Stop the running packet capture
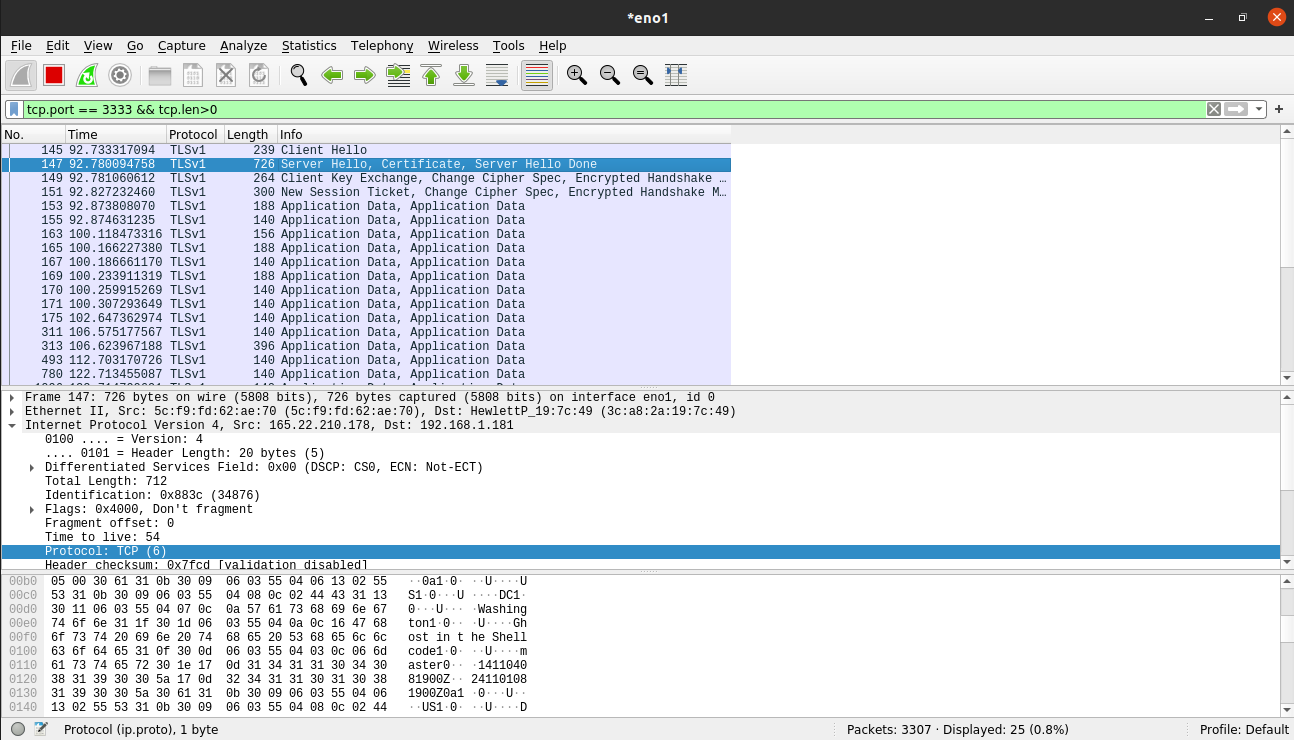 (x=54, y=75)
